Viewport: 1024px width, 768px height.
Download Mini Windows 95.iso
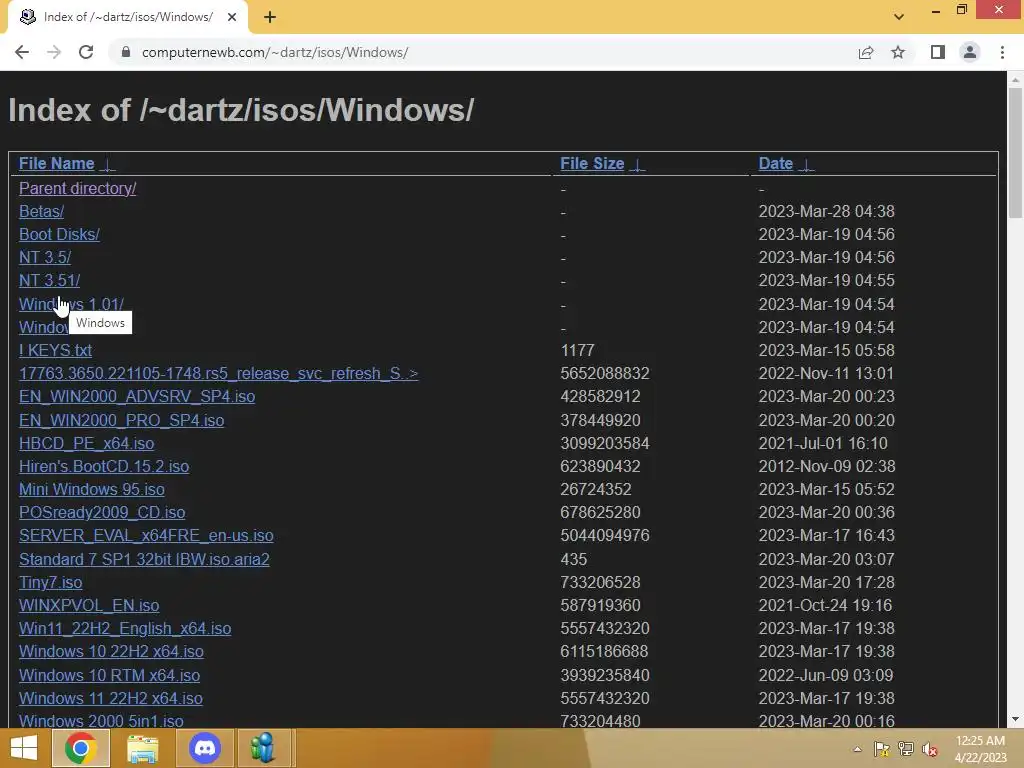(92, 489)
